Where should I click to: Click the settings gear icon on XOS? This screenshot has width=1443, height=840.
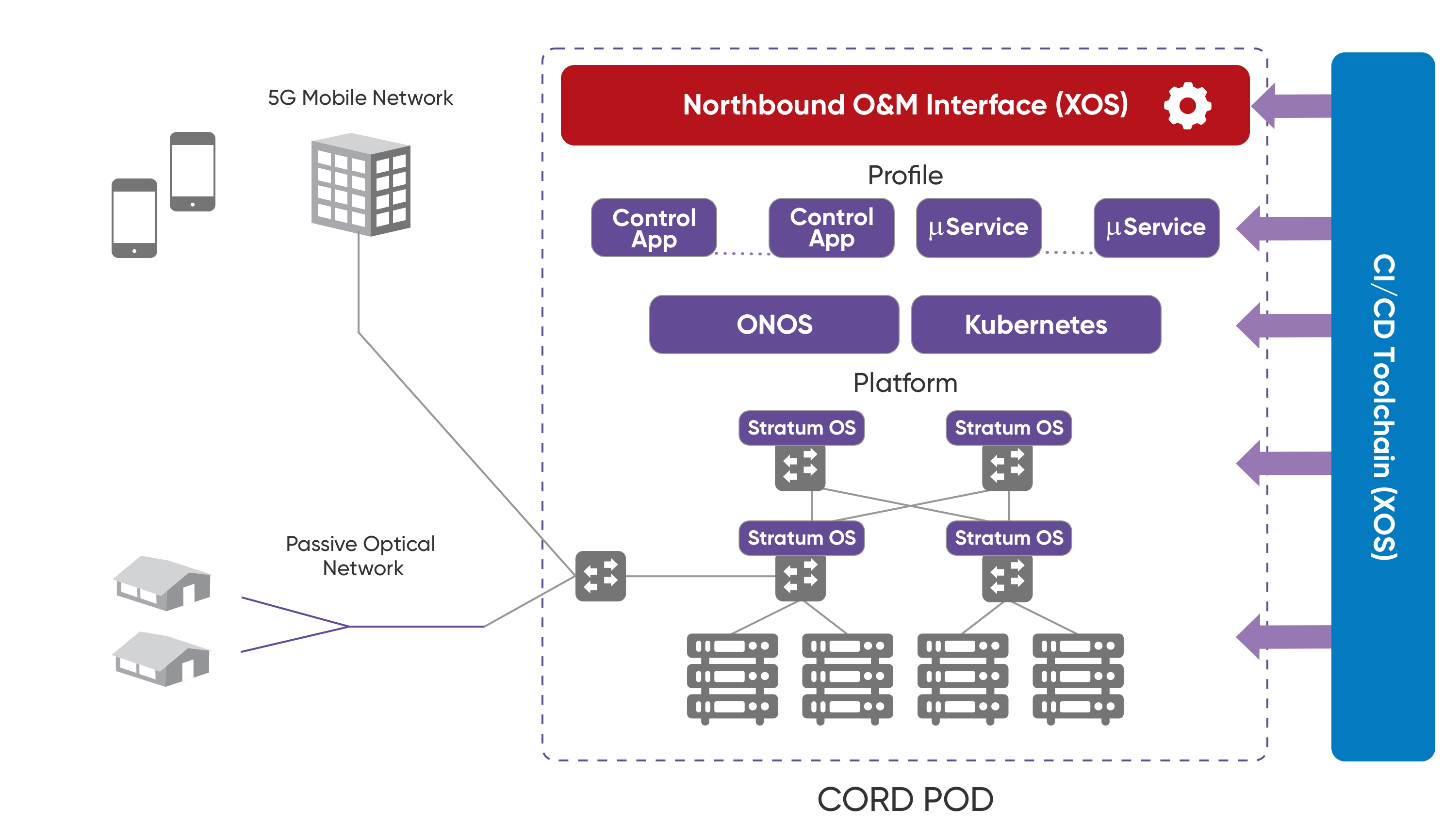coord(1182,100)
